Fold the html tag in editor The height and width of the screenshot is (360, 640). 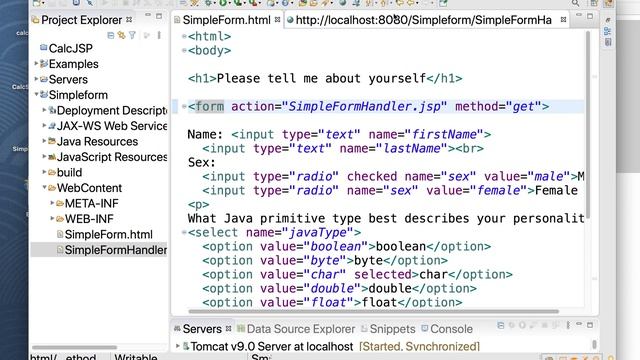pyautogui.click(x=184, y=36)
